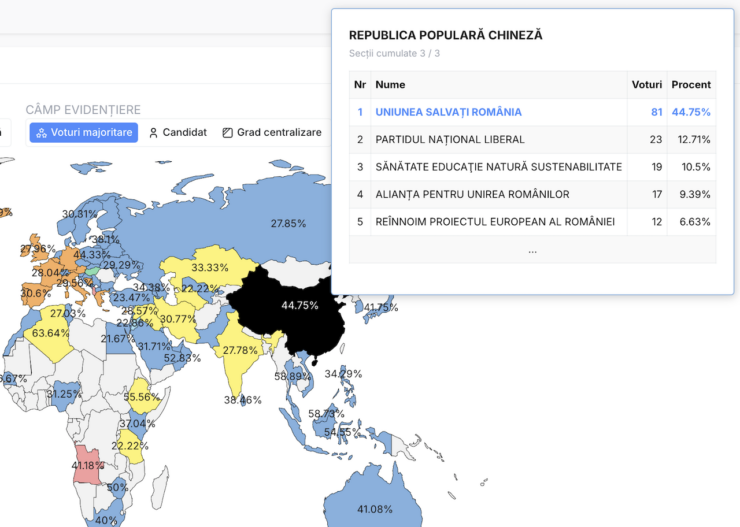Click Ethiopia labeled 55.56% on the map
This screenshot has height=527, width=740.
[x=143, y=394]
